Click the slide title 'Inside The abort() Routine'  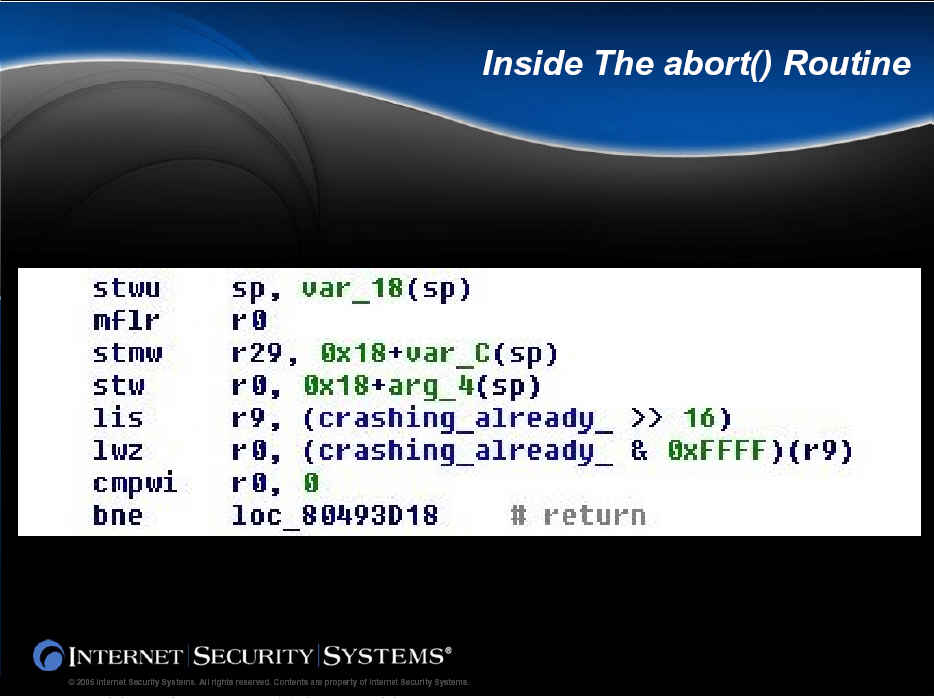pyautogui.click(x=696, y=64)
